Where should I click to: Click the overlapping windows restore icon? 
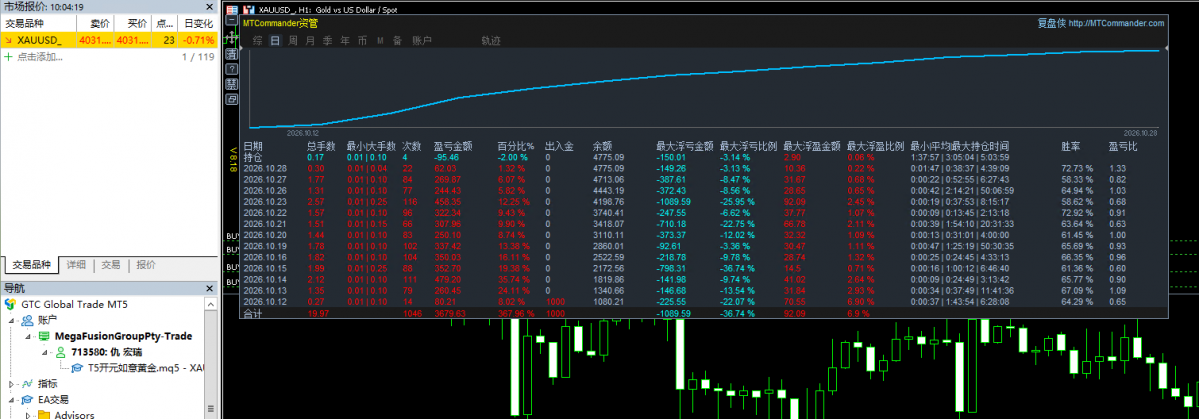click(x=232, y=99)
